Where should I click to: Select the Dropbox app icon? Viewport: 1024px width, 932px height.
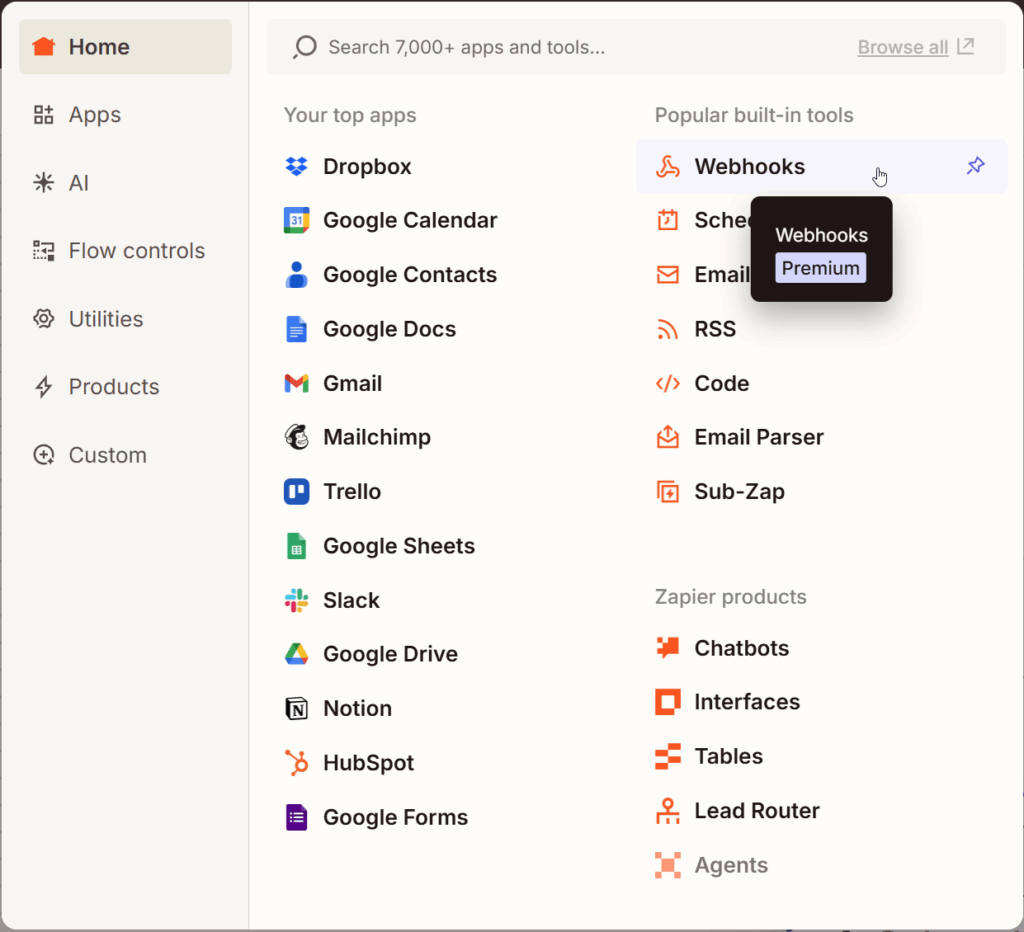[296, 166]
